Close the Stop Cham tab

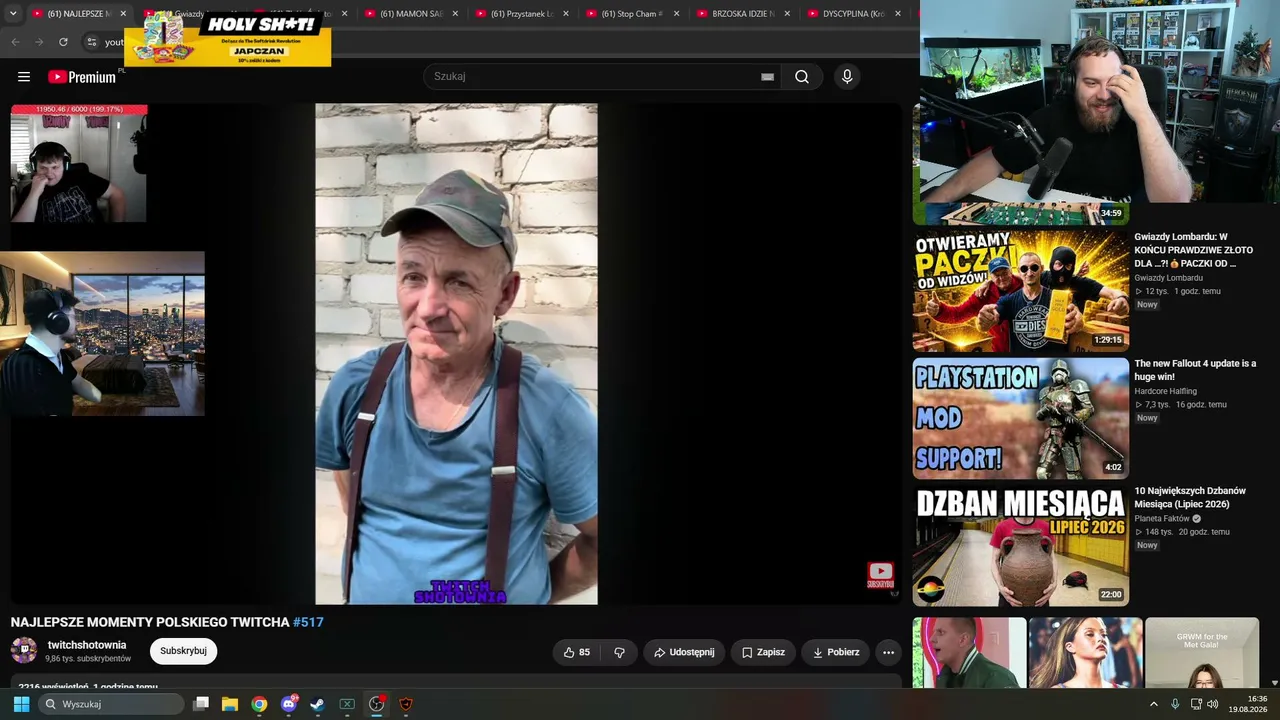coord(676,14)
